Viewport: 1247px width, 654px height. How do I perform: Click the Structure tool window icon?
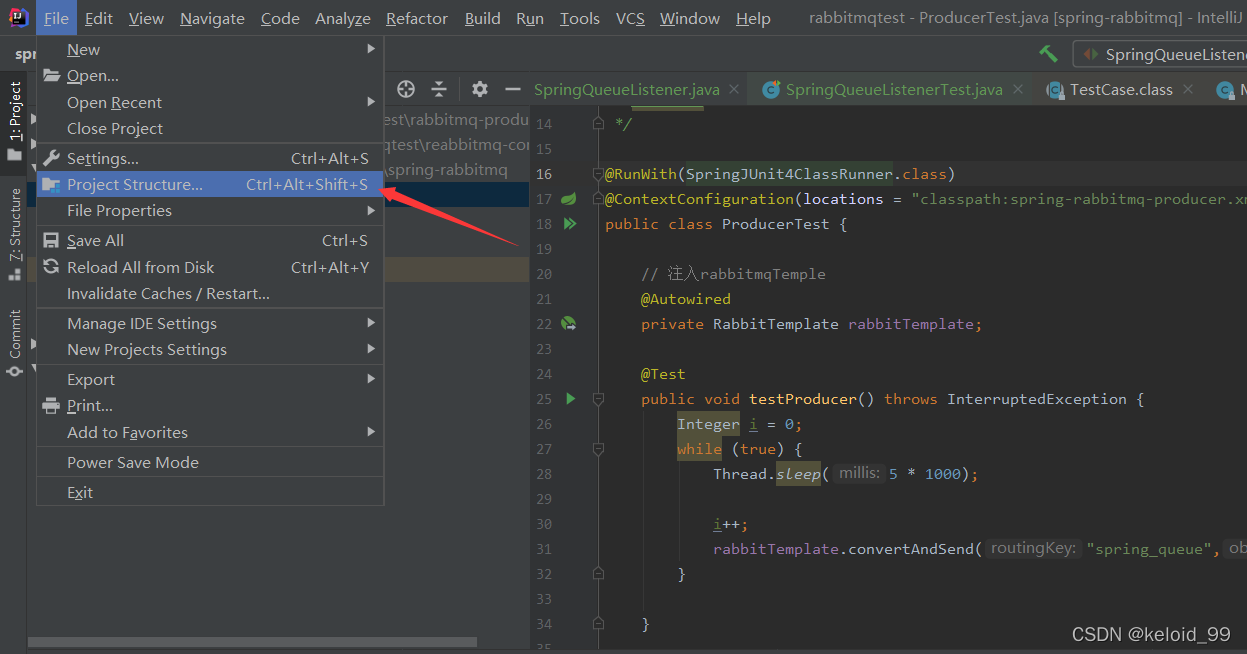[14, 273]
